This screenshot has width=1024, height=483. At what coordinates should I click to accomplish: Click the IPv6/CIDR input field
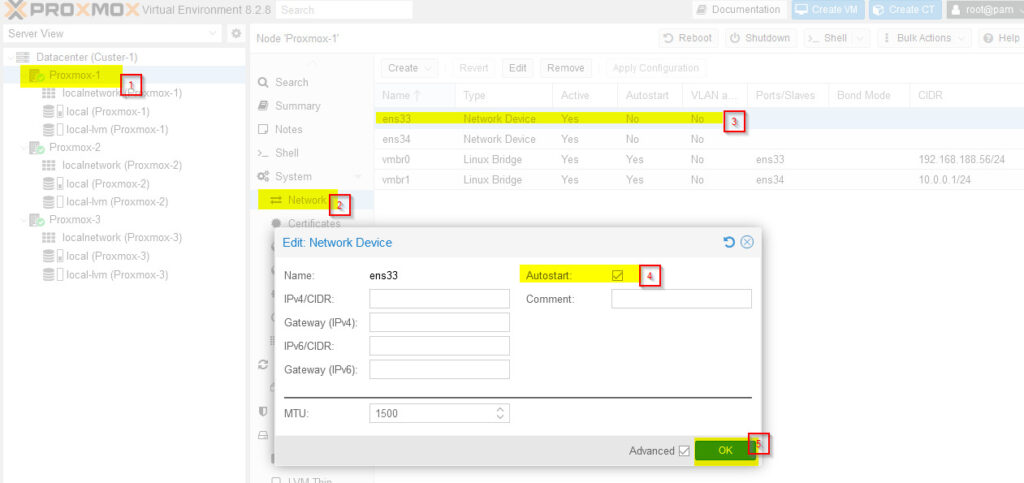coord(440,346)
